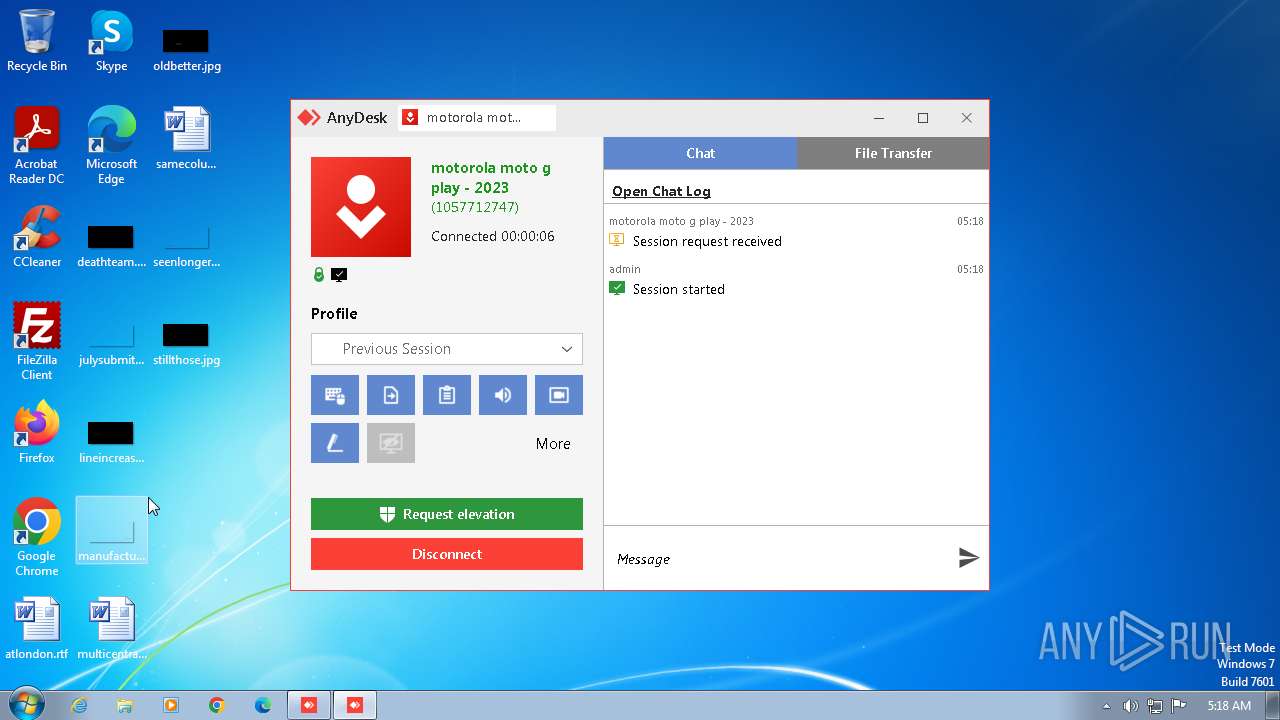Select the CCleaner desktop shortcut

point(37,237)
